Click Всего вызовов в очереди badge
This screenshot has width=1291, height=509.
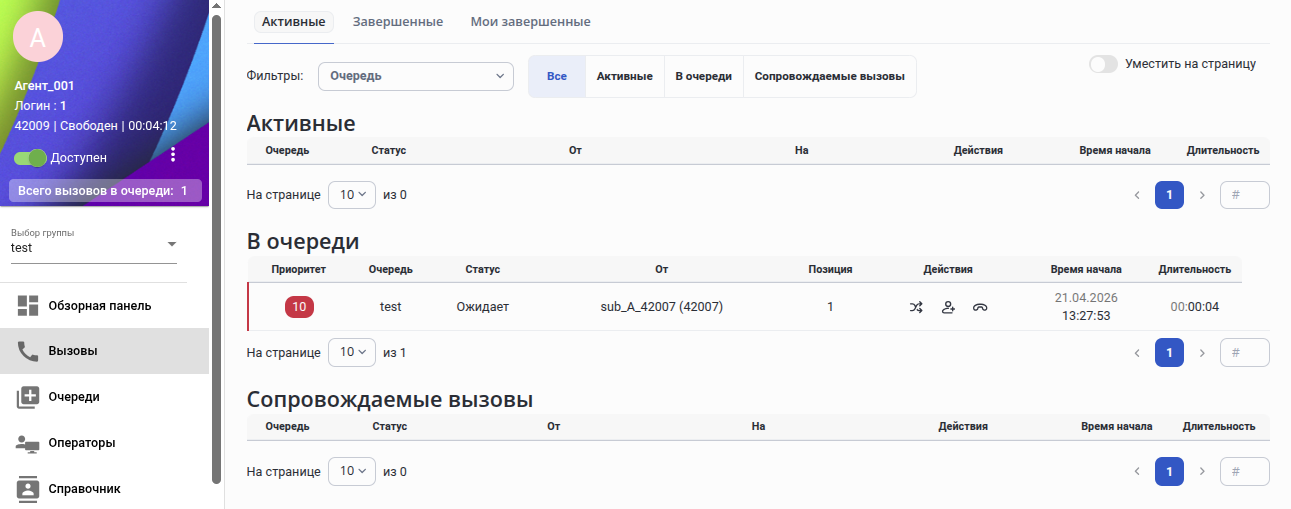pos(105,190)
